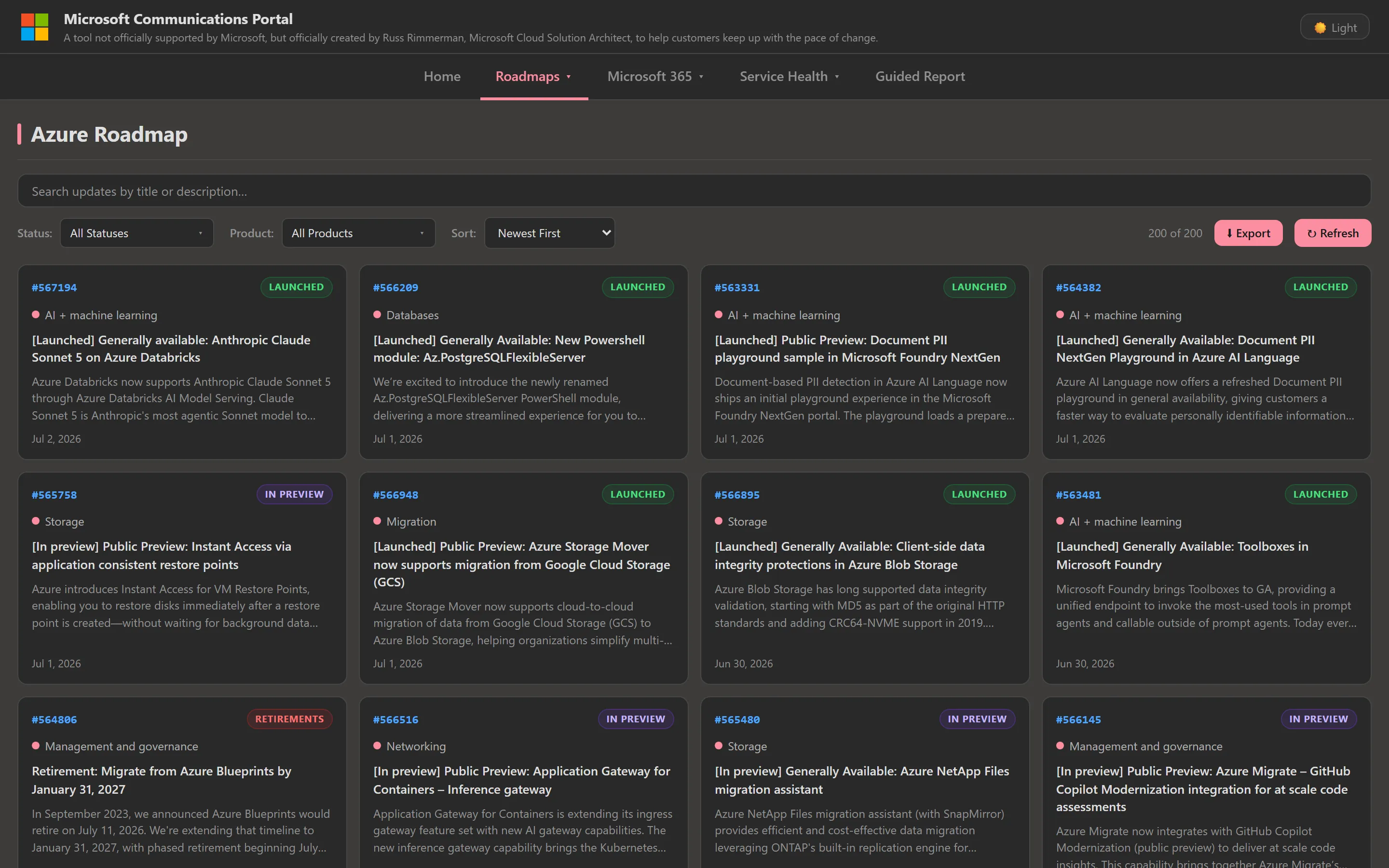Open the Guided Report page
1389x868 pixels.
[x=920, y=76]
